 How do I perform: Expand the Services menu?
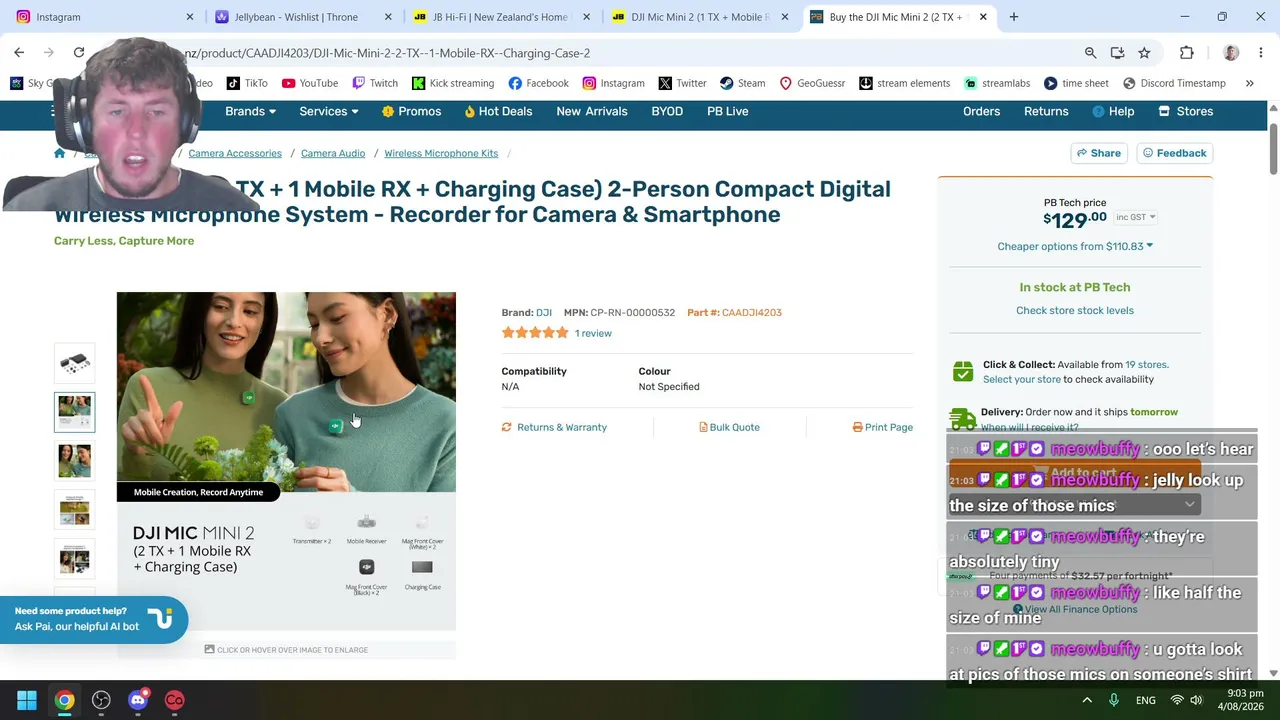pos(329,111)
